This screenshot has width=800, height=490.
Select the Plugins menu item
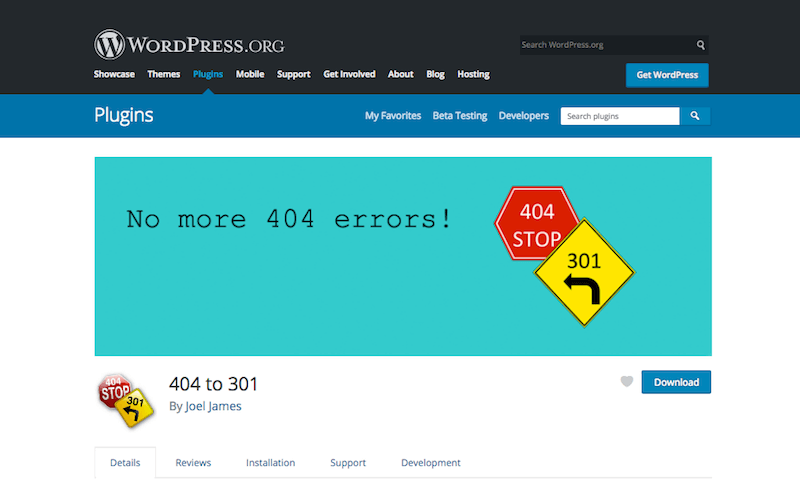click(x=208, y=74)
